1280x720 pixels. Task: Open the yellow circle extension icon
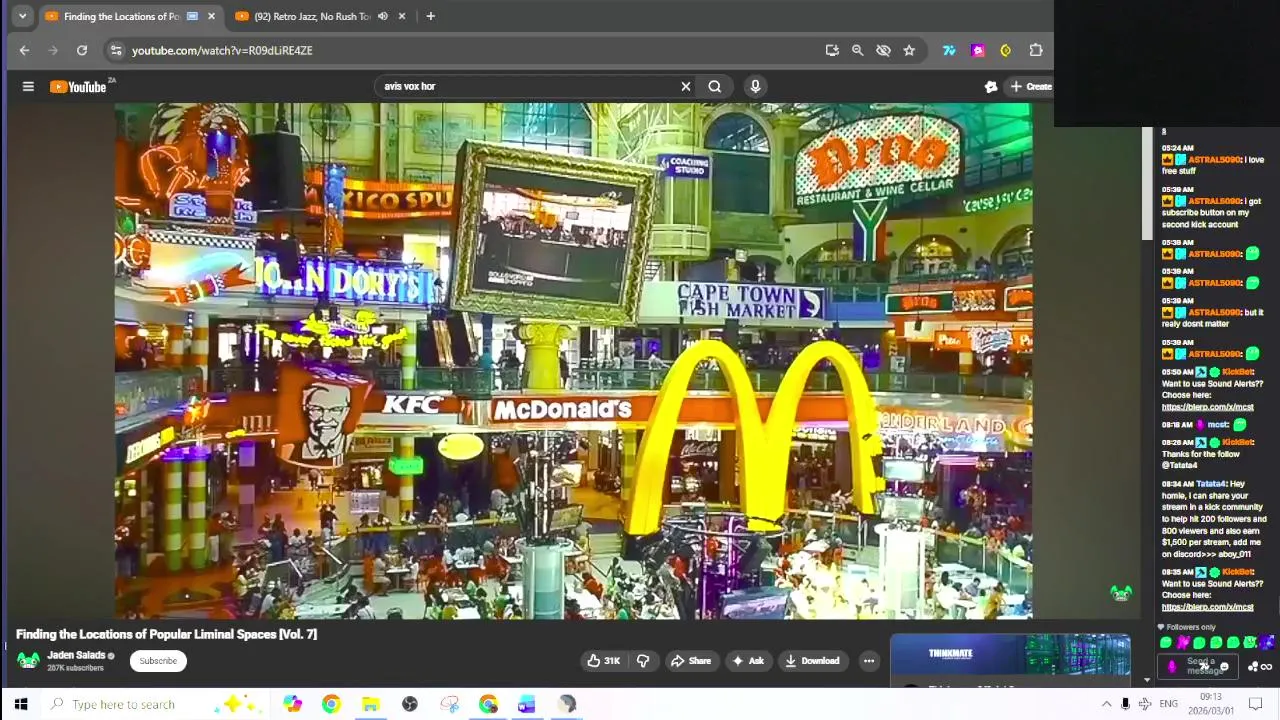coord(1006,50)
